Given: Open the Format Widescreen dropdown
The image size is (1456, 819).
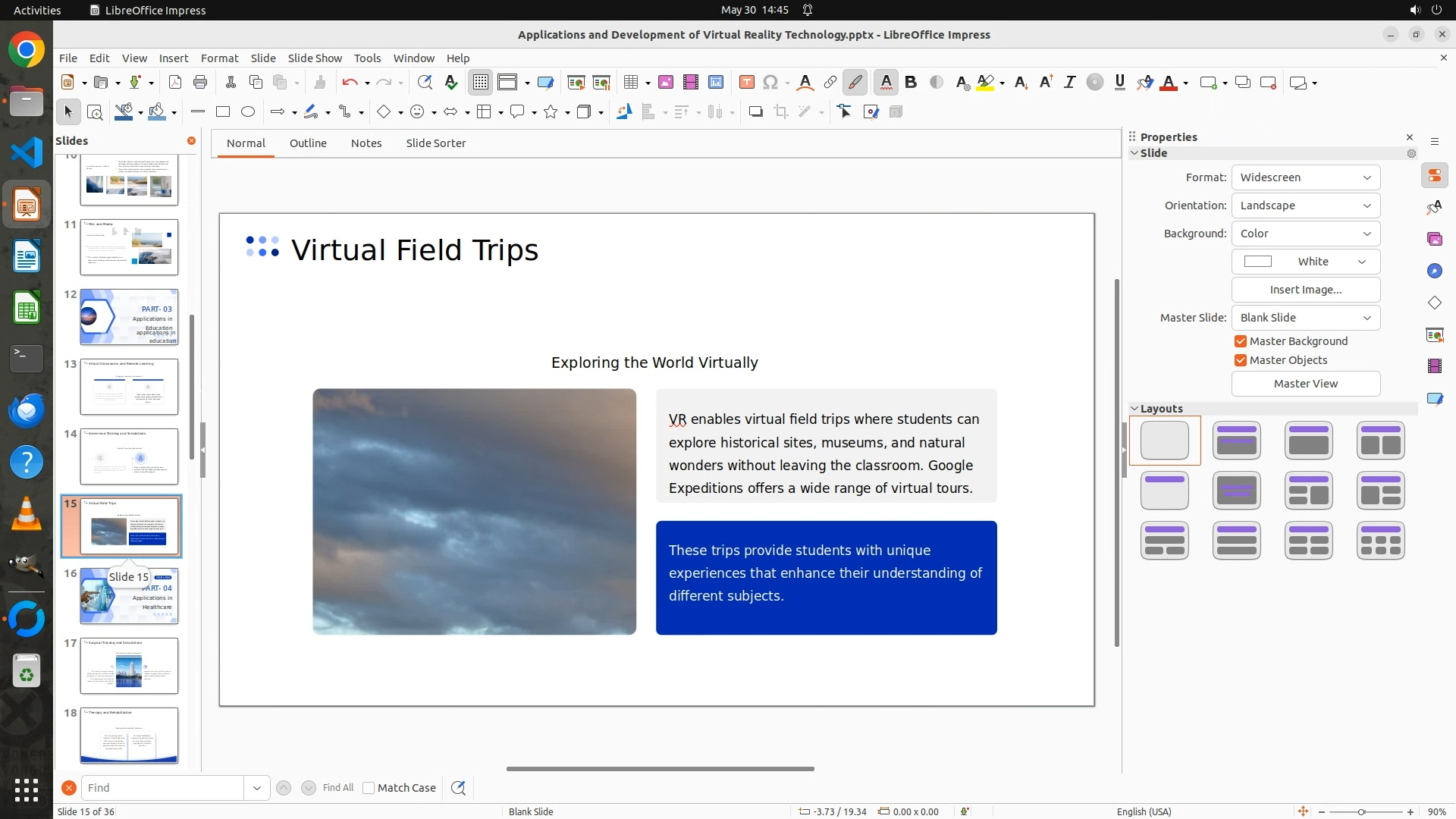Looking at the screenshot, I should [1305, 177].
